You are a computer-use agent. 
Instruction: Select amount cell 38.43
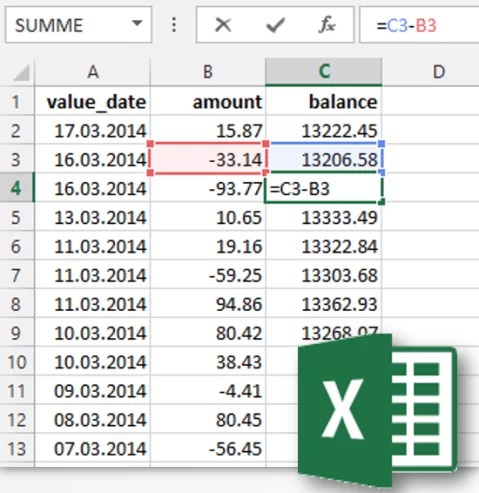[x=208, y=361]
